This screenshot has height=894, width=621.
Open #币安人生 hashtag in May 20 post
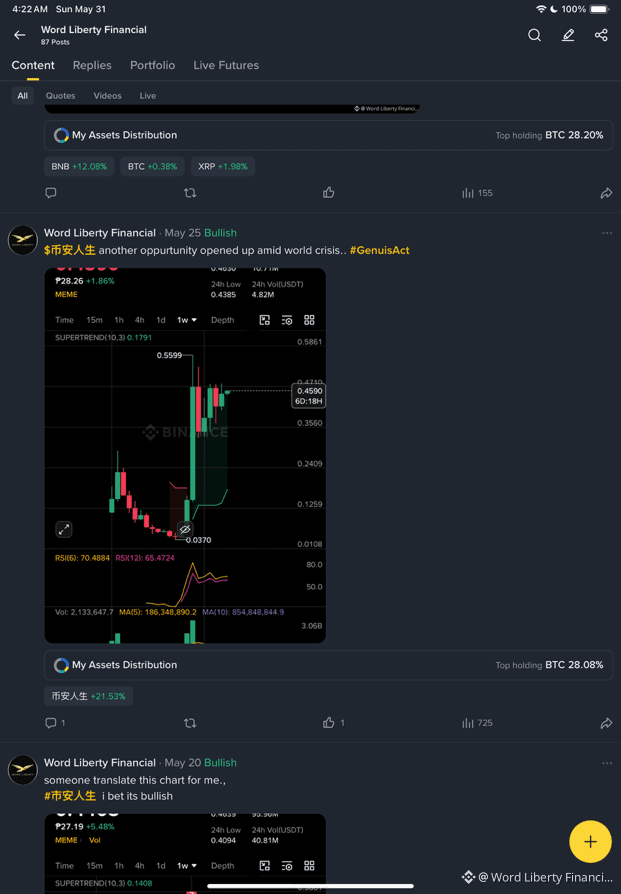[x=70, y=796]
